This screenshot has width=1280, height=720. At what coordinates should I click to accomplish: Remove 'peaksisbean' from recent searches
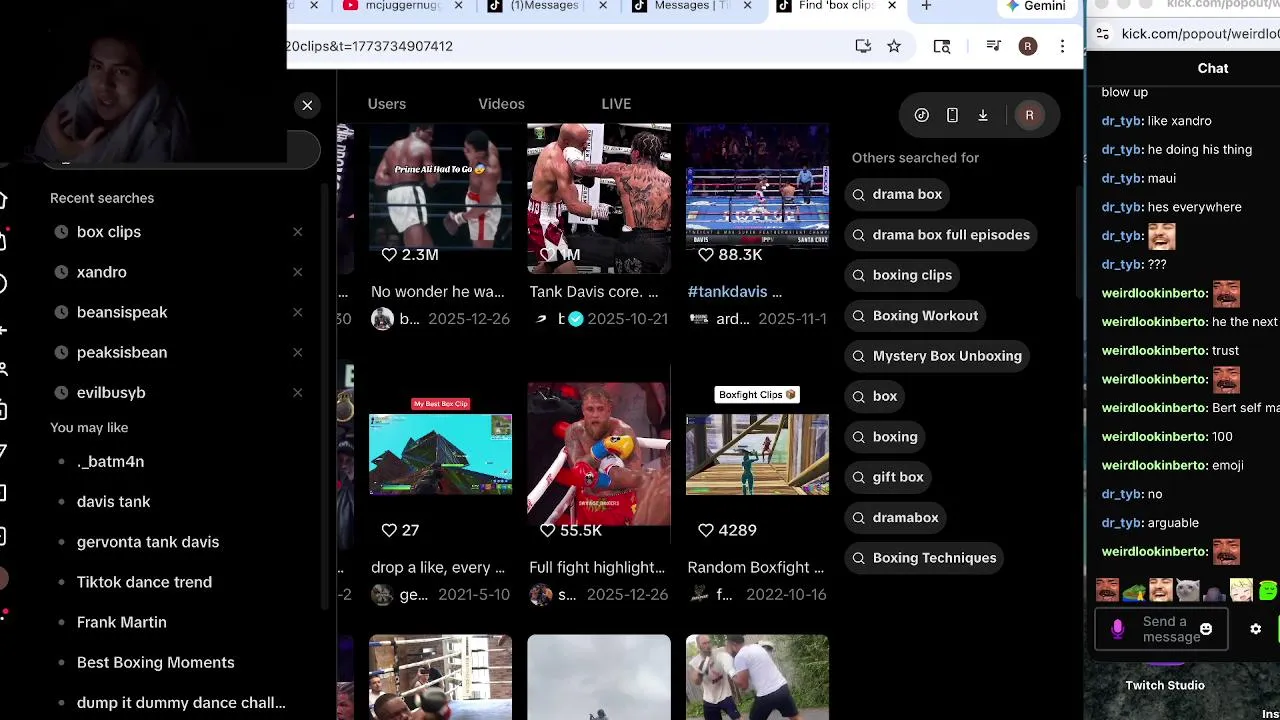point(298,352)
